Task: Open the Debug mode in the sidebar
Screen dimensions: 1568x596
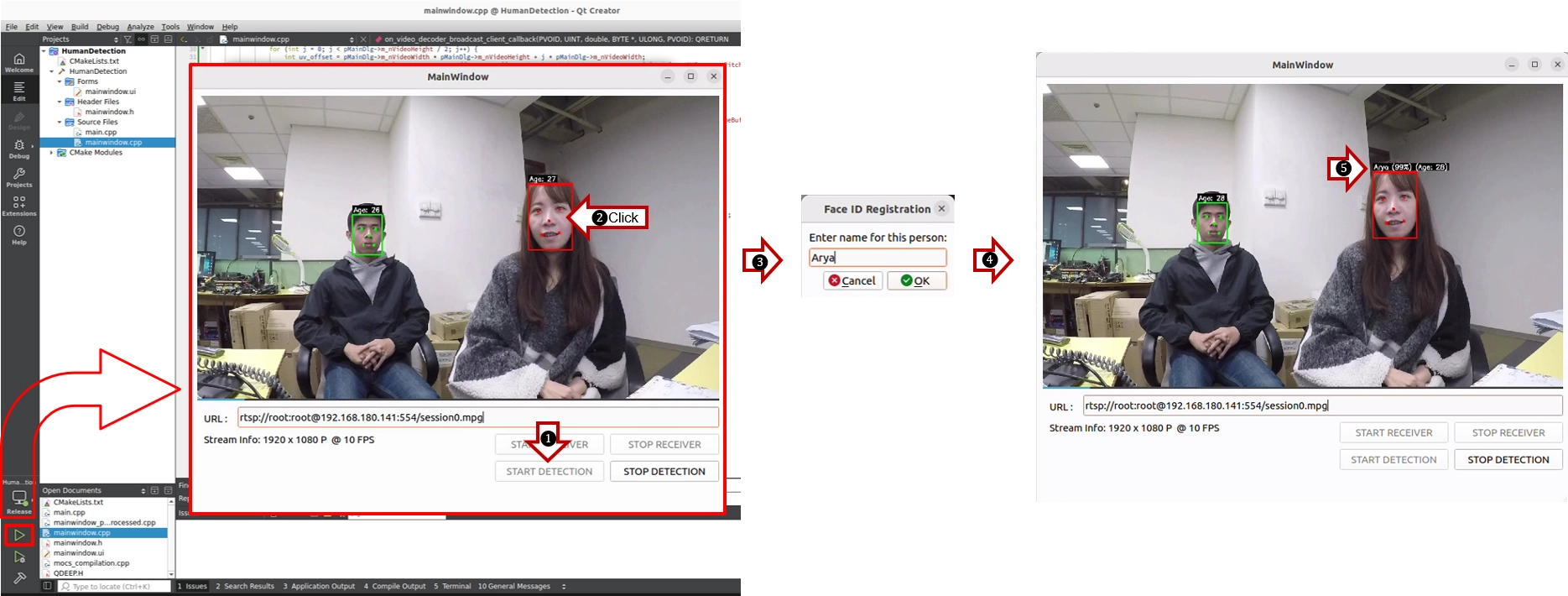Action: 19,149
